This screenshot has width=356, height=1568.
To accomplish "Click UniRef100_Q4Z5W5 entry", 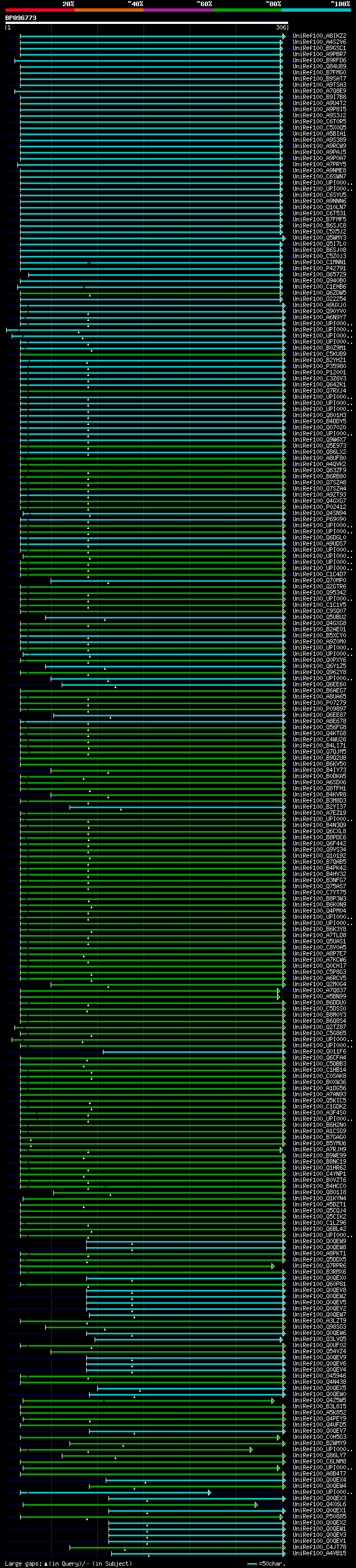I will click(x=319, y=1400).
